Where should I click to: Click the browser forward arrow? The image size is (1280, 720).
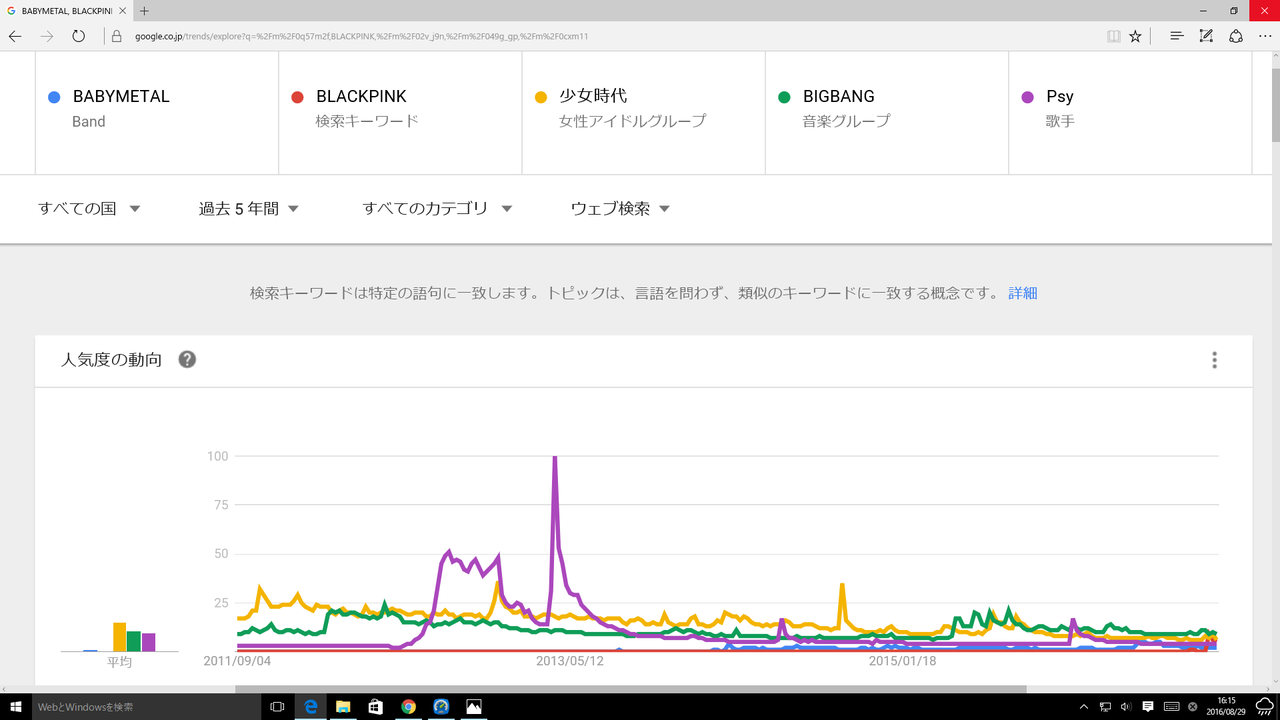coord(46,36)
